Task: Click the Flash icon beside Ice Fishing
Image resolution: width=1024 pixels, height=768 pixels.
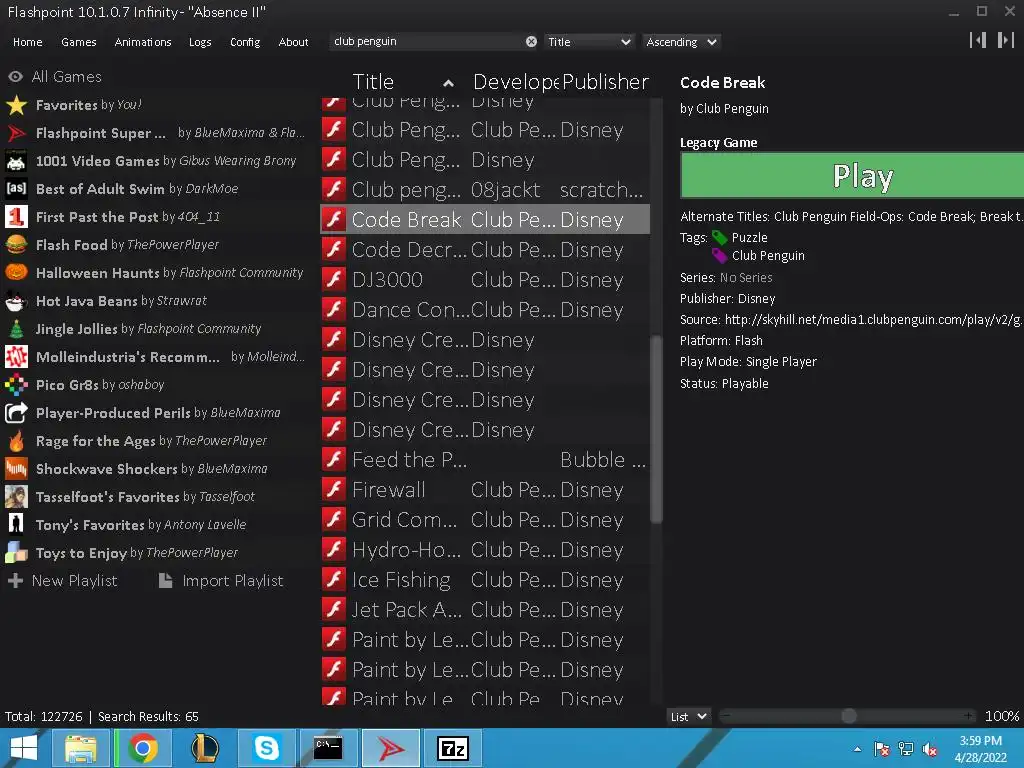Action: coord(334,579)
